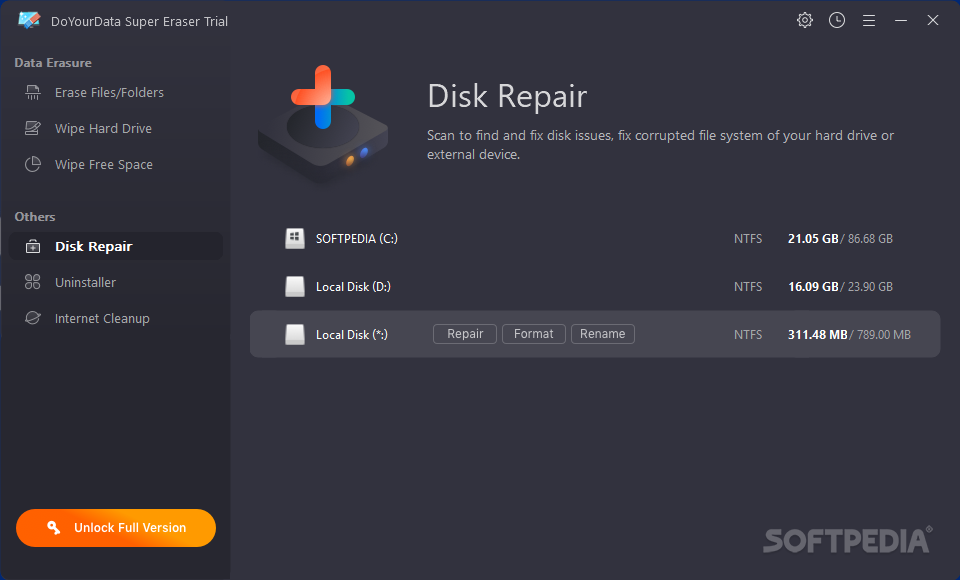Repair the Local Disk (*:) partition
Viewport: 960px width, 580px height.
click(x=465, y=334)
